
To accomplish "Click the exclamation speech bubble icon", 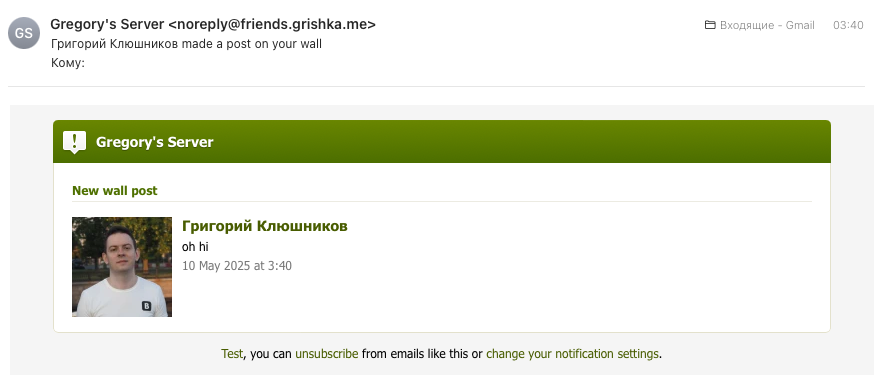I will coord(74,142).
